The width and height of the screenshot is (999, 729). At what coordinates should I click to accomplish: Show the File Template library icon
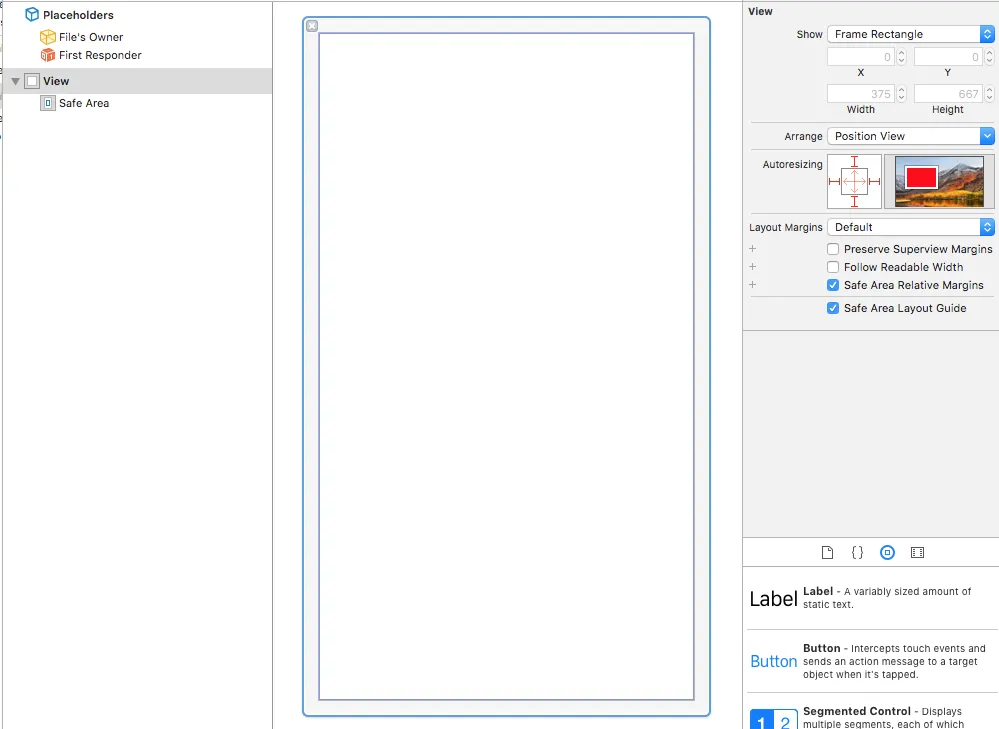click(827, 552)
